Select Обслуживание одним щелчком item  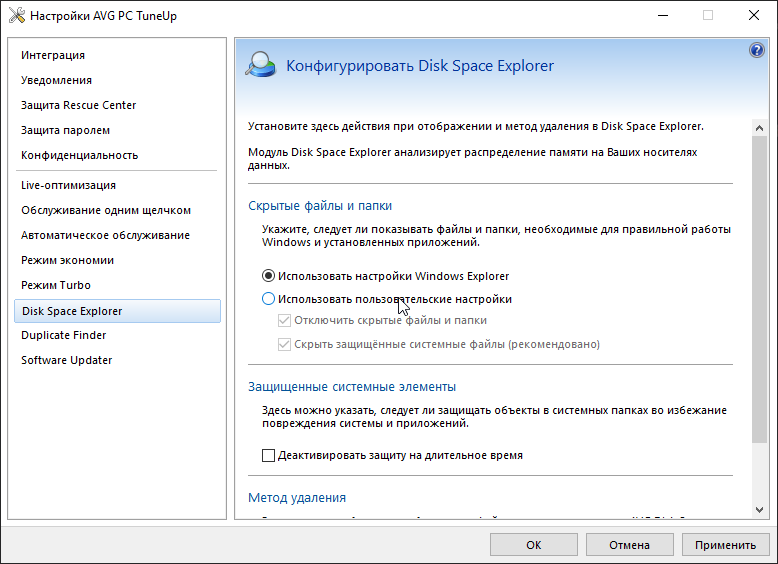[106, 210]
